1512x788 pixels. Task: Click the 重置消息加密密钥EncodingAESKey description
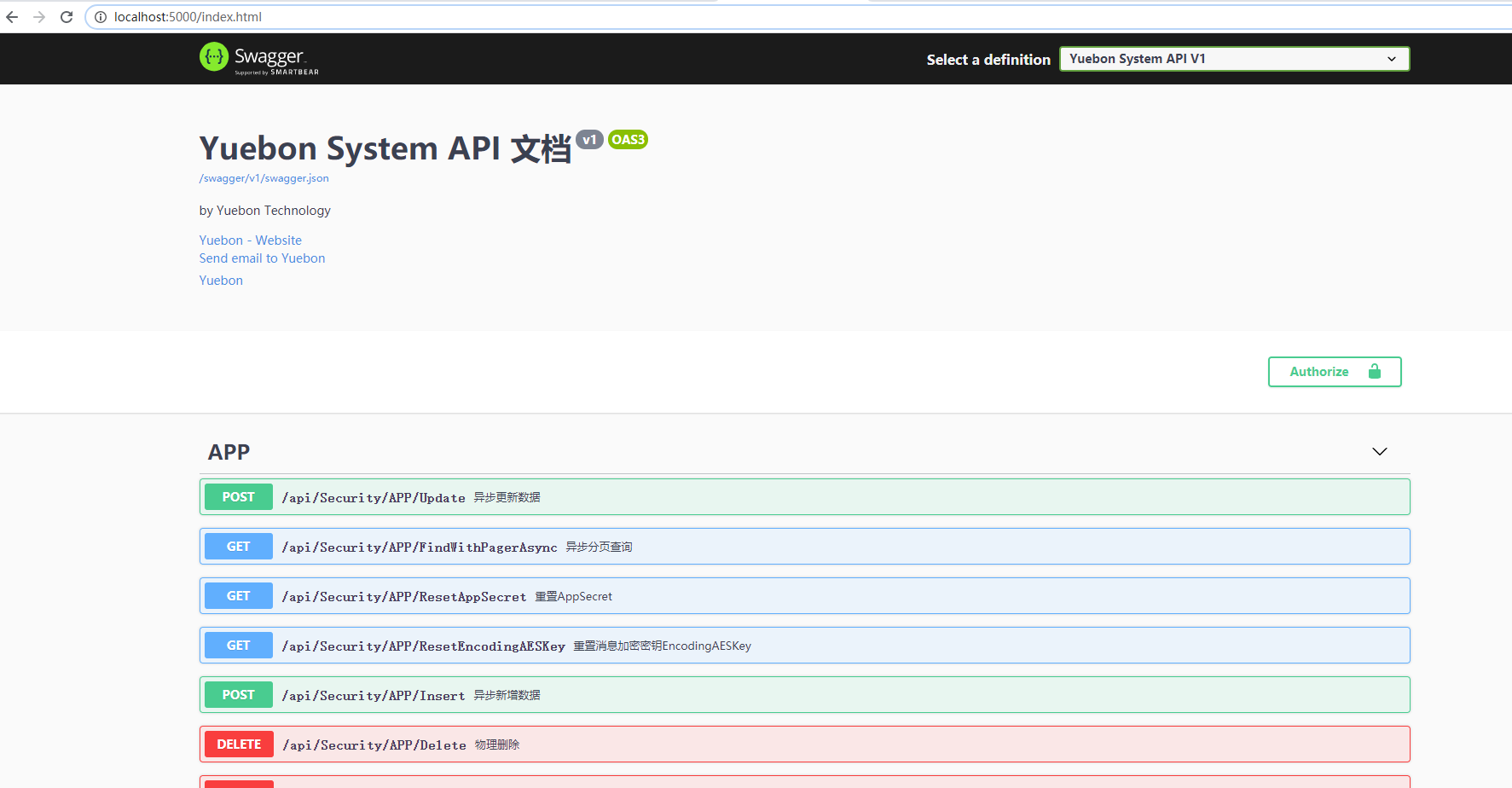663,646
